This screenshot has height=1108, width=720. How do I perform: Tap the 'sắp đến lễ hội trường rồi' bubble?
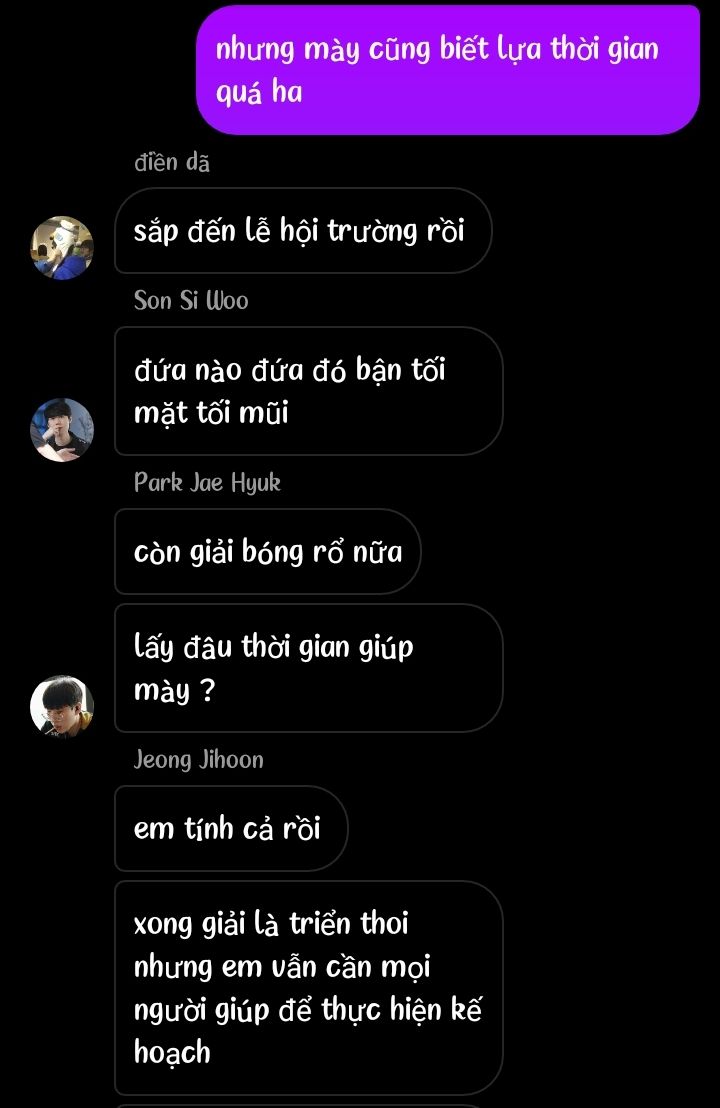pyautogui.click(x=303, y=230)
